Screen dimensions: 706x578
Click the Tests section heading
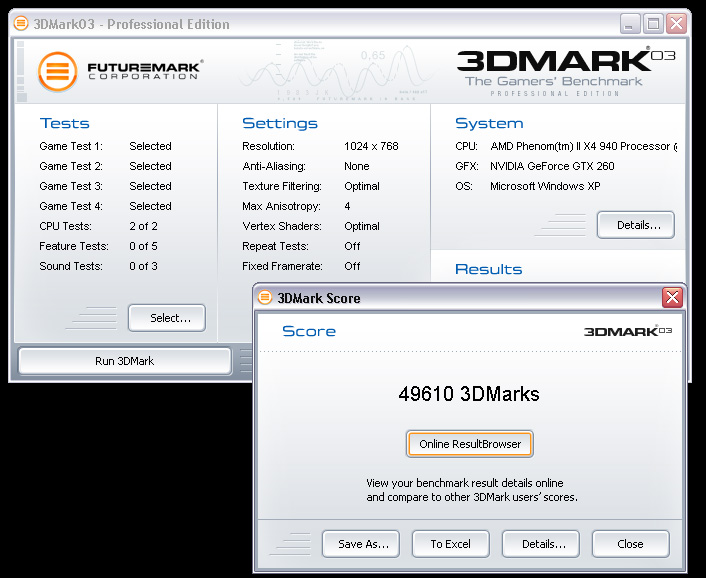pos(64,123)
